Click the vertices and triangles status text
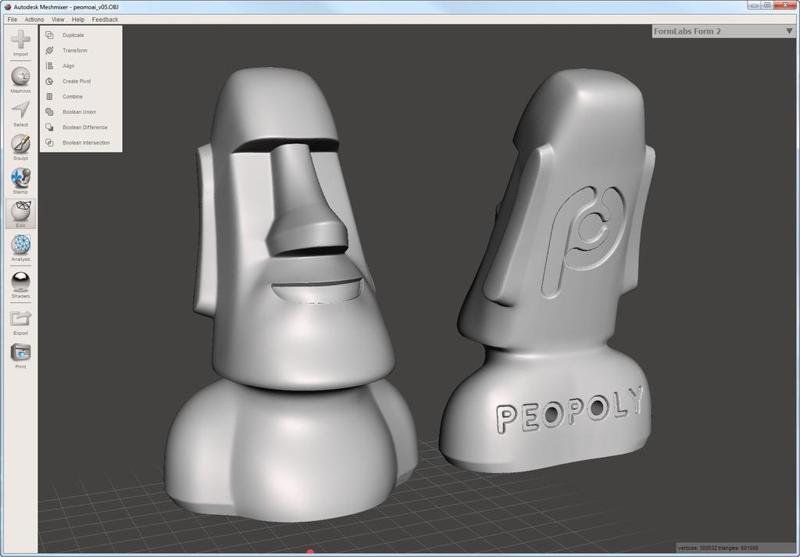The width and height of the screenshot is (800, 557). click(x=717, y=548)
